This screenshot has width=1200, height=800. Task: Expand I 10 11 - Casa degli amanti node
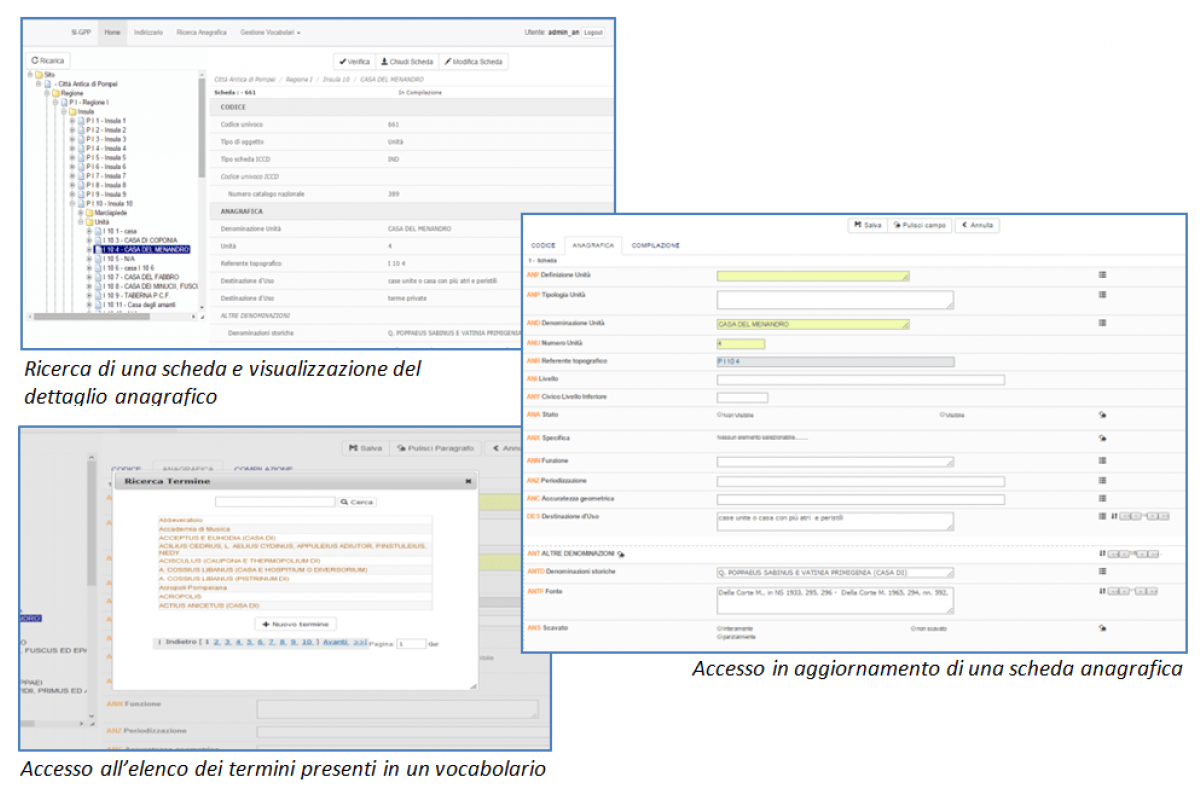pos(89,305)
